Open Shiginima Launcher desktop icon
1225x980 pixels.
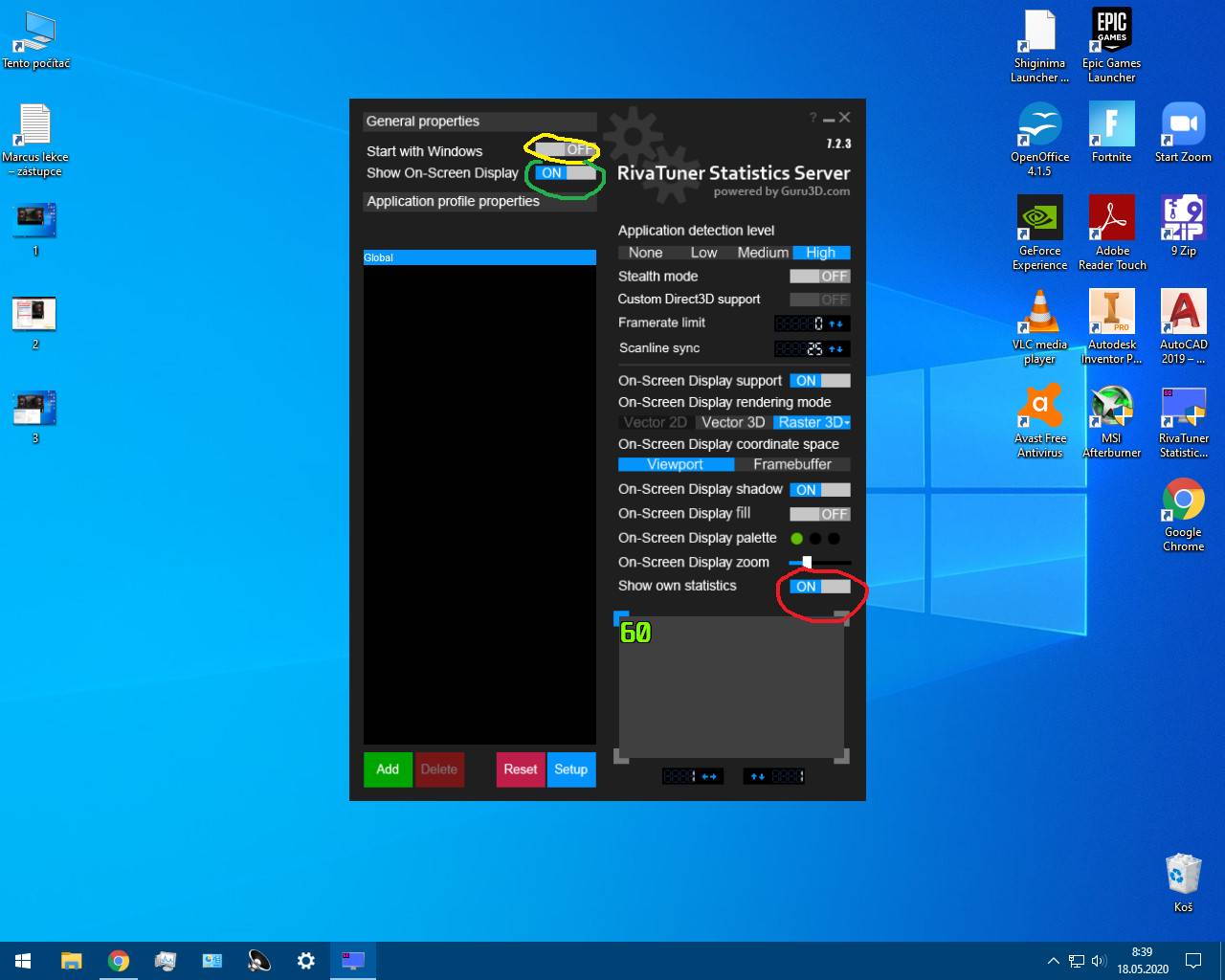pyautogui.click(x=1039, y=46)
